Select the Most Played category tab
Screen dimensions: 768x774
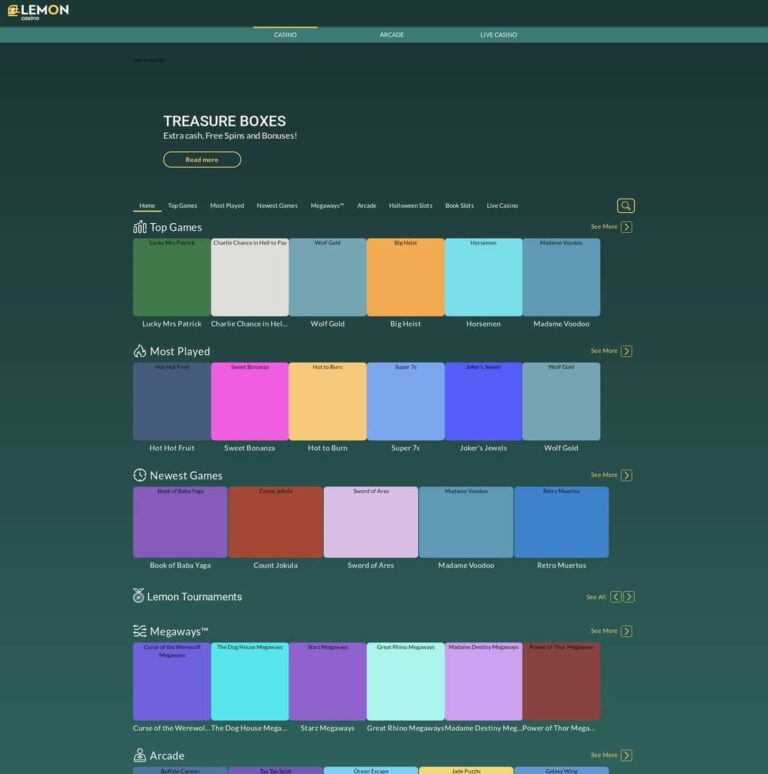[x=227, y=206]
